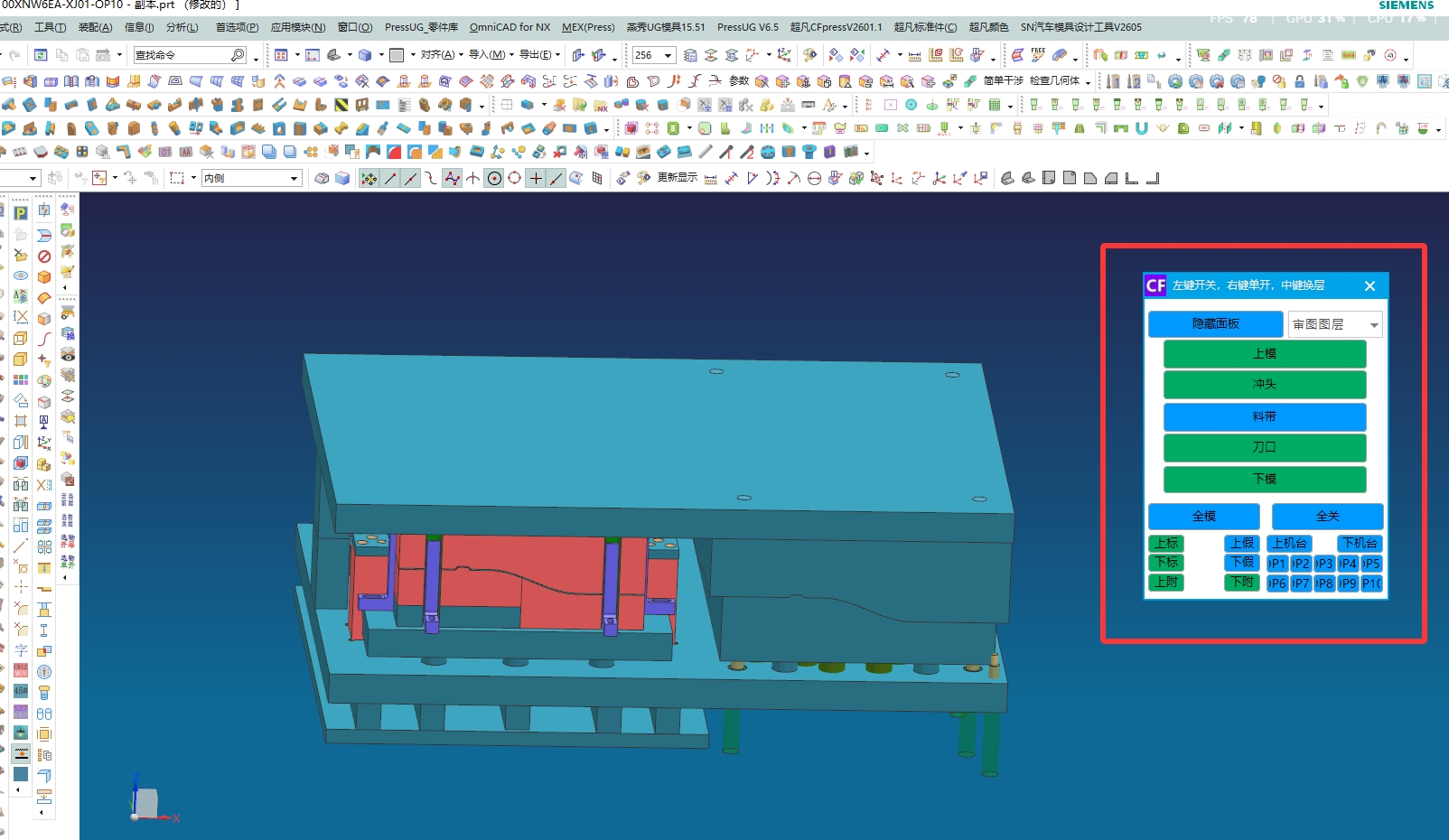Click the blue P icon in left sidebar
This screenshot has width=1449, height=840.
click(20, 213)
